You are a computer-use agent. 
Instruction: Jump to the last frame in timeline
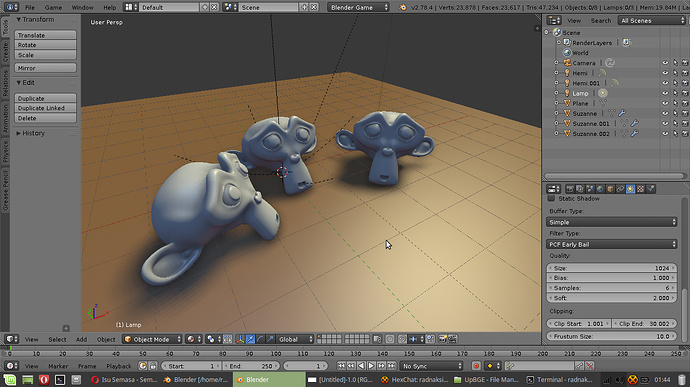(391, 366)
